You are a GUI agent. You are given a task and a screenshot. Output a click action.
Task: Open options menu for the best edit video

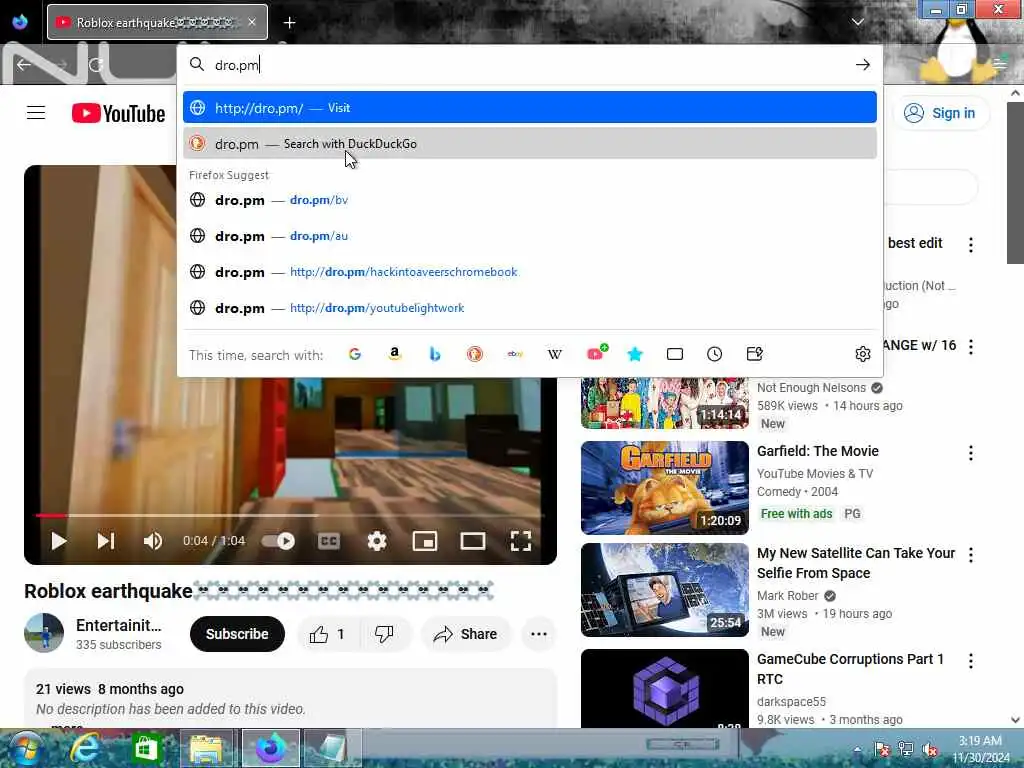tap(970, 245)
